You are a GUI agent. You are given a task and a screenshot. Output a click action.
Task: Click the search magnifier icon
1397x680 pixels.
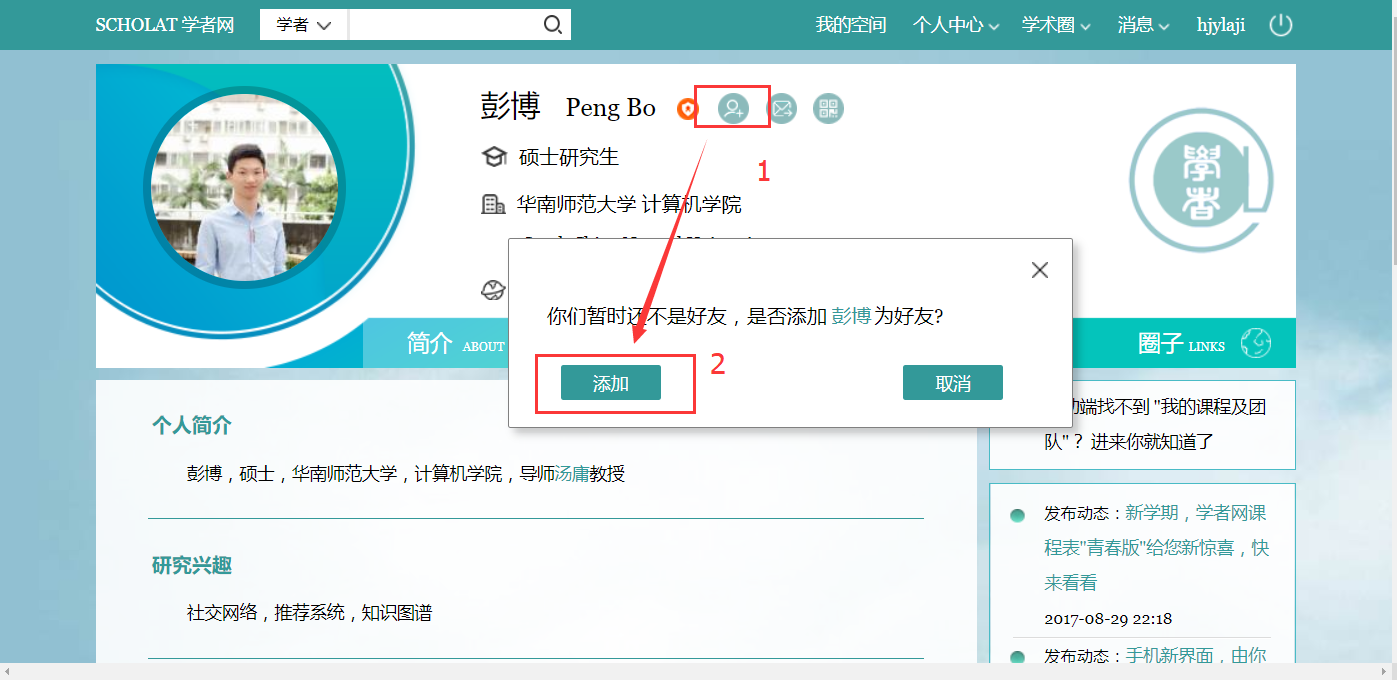(x=552, y=25)
